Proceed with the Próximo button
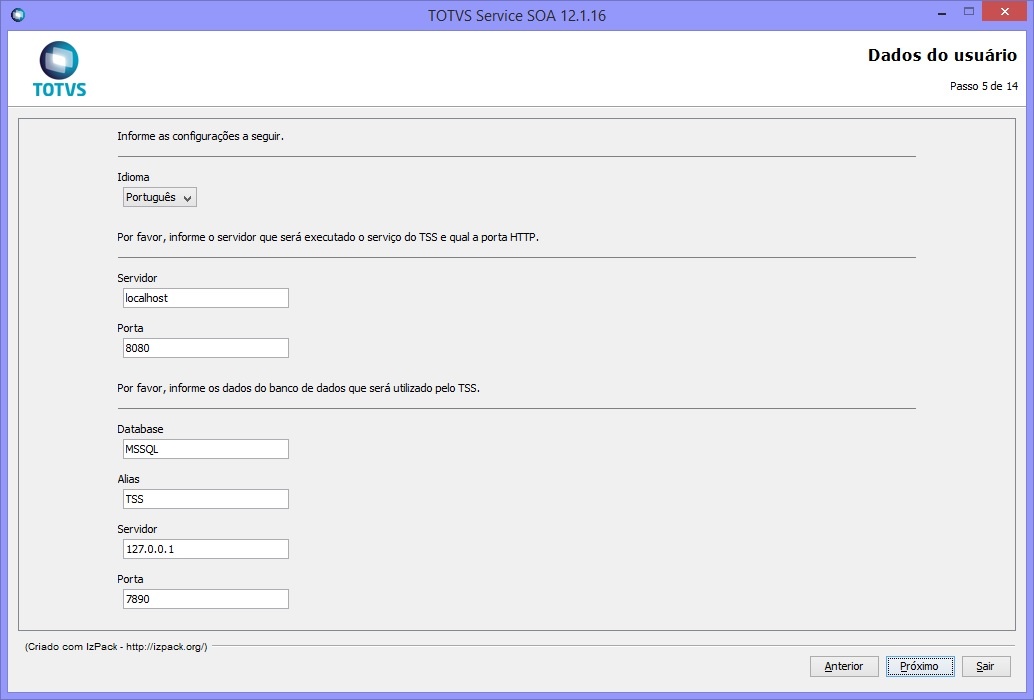This screenshot has height=700, width=1034. tap(920, 666)
